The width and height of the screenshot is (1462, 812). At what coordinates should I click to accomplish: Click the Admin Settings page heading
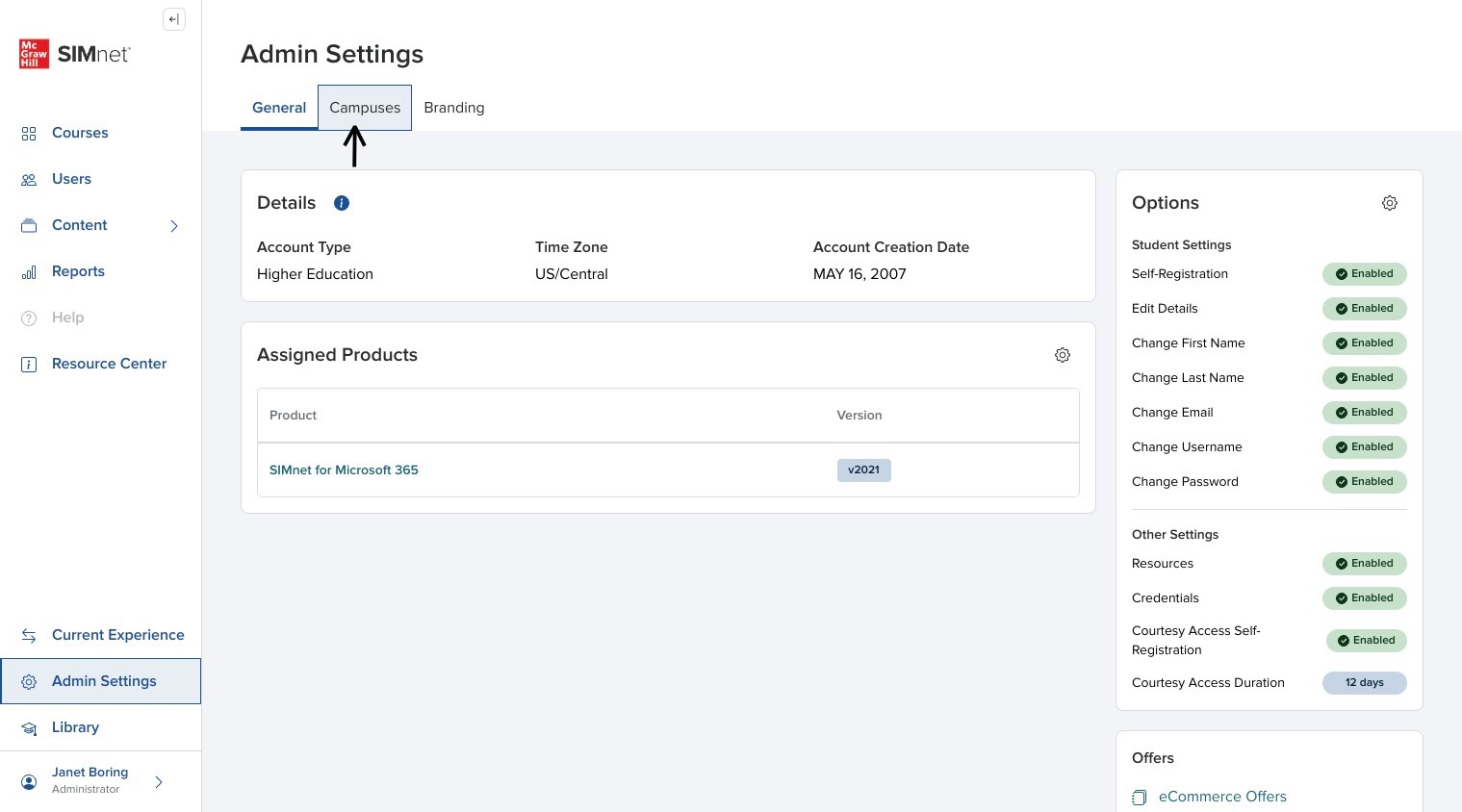click(x=332, y=54)
